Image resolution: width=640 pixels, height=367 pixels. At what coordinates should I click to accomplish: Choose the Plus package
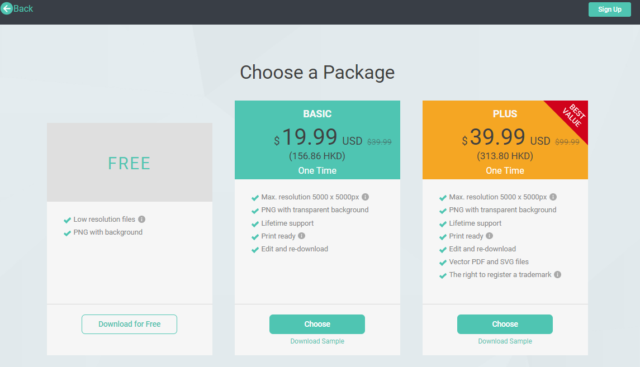point(505,324)
